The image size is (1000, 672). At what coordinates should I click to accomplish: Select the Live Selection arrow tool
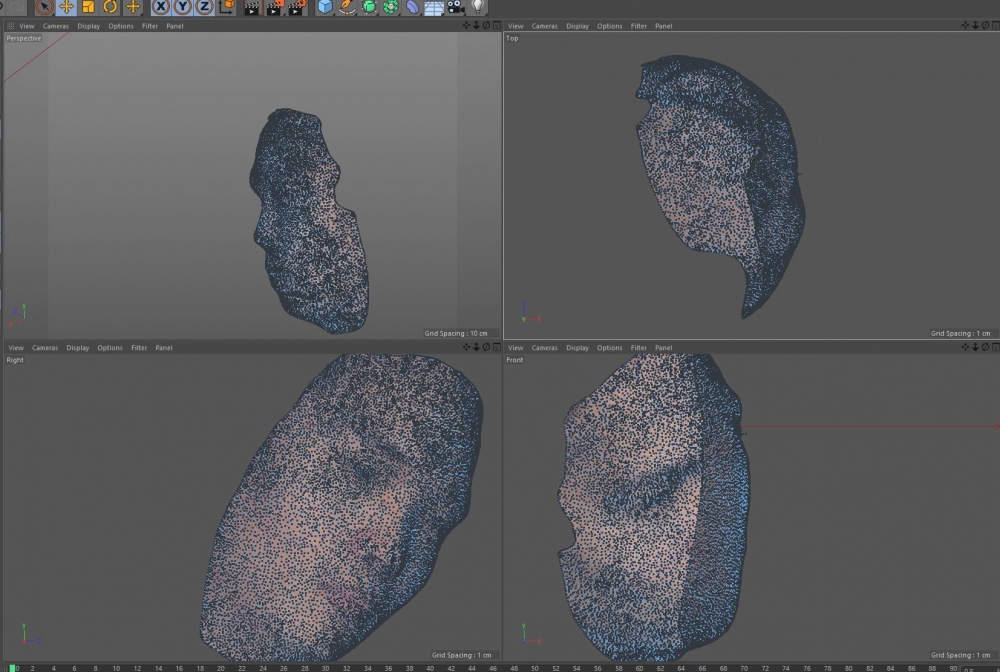click(x=45, y=6)
